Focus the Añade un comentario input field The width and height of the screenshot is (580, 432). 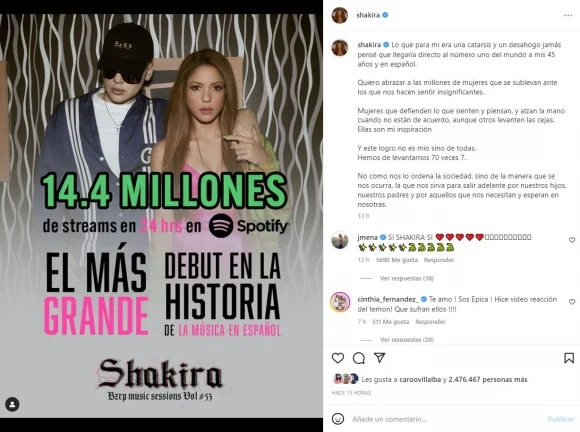tap(444, 419)
